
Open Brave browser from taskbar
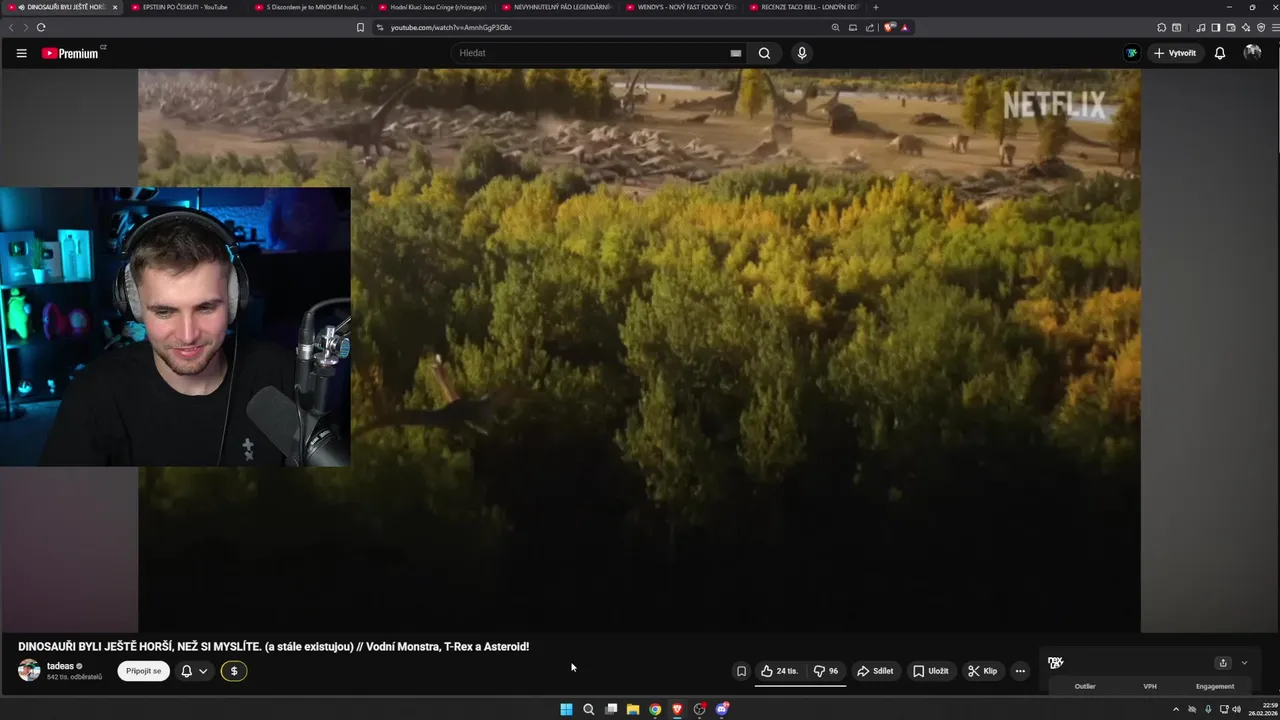(x=677, y=709)
